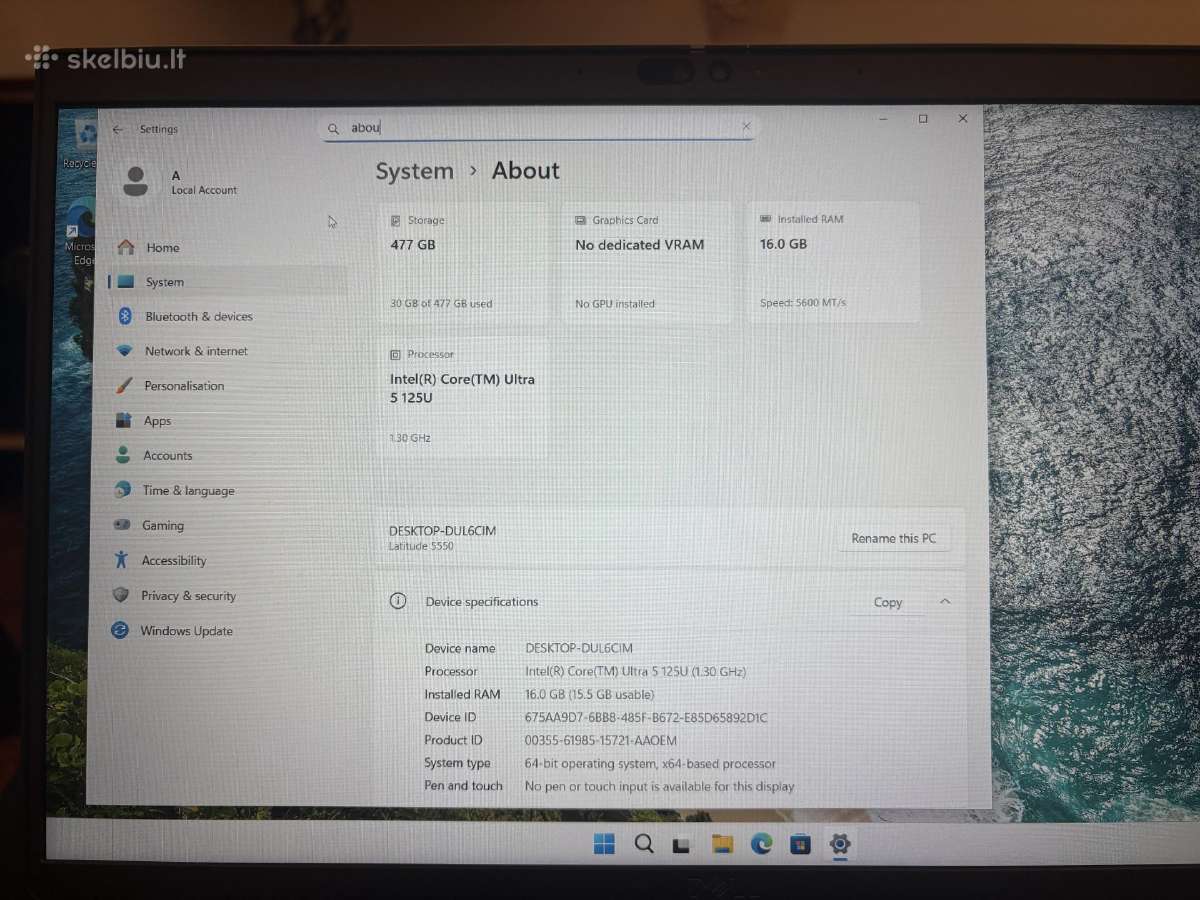Click the Apps grid icon in sidebar
Viewport: 1200px width, 900px height.
click(x=123, y=420)
